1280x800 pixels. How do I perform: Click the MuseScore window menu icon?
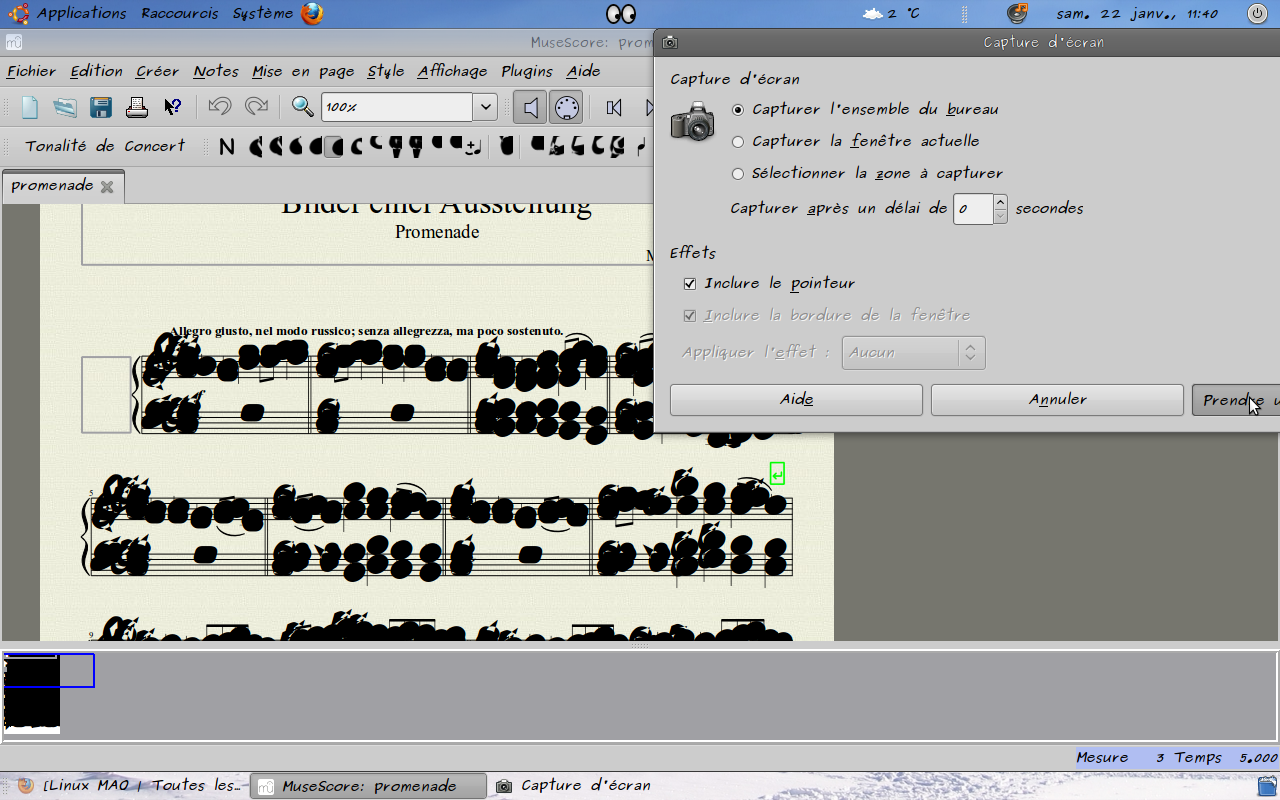point(14,43)
